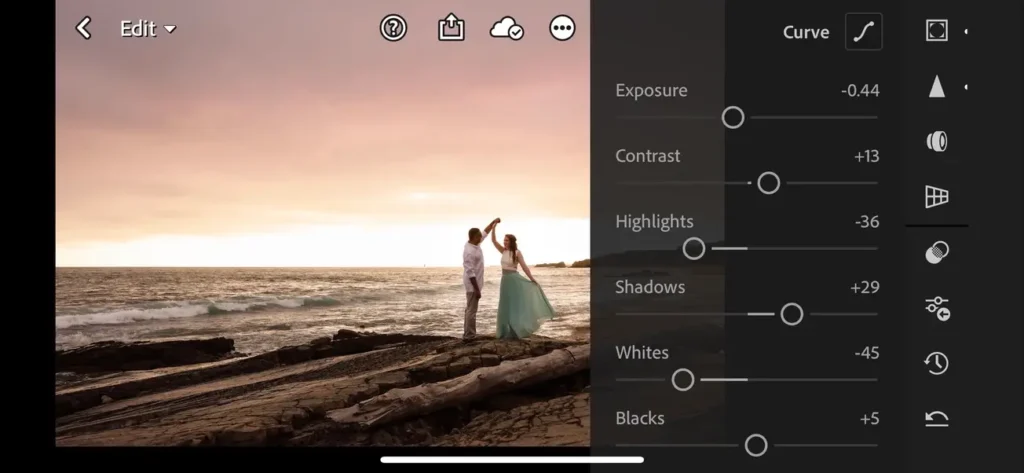Open the lens profile icon
The width and height of the screenshot is (1024, 473).
click(x=936, y=141)
